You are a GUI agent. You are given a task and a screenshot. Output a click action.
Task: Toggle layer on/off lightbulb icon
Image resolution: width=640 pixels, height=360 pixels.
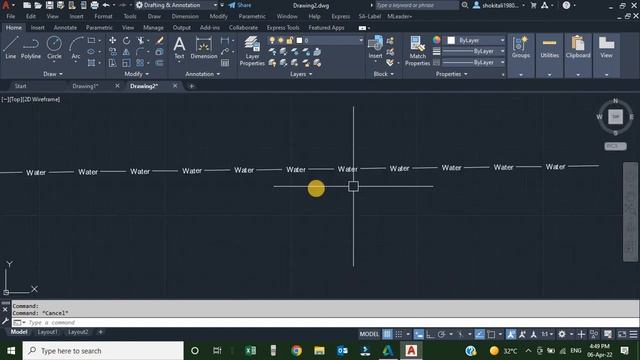pyautogui.click(x=272, y=40)
